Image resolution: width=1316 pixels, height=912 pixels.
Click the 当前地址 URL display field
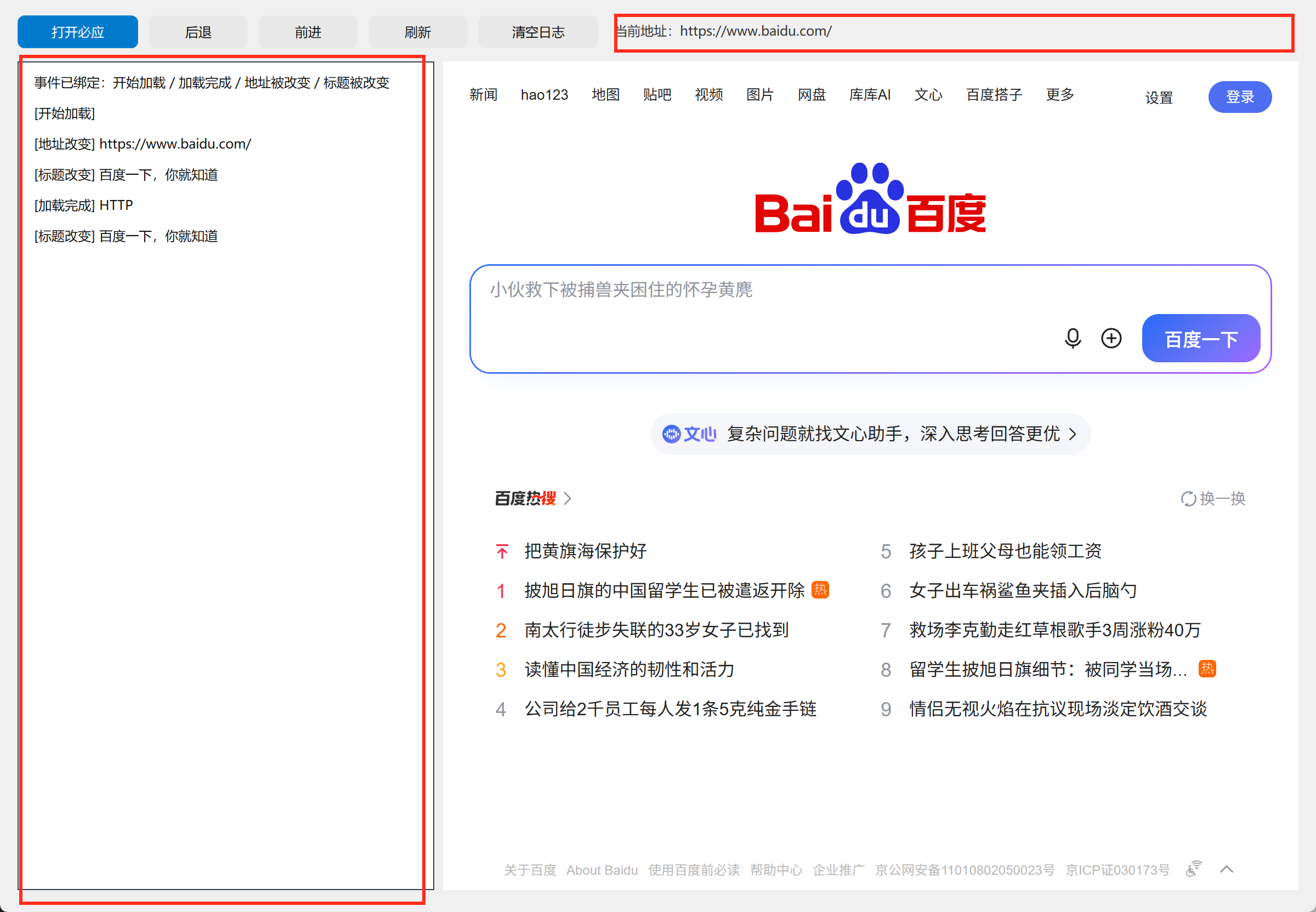pos(954,32)
